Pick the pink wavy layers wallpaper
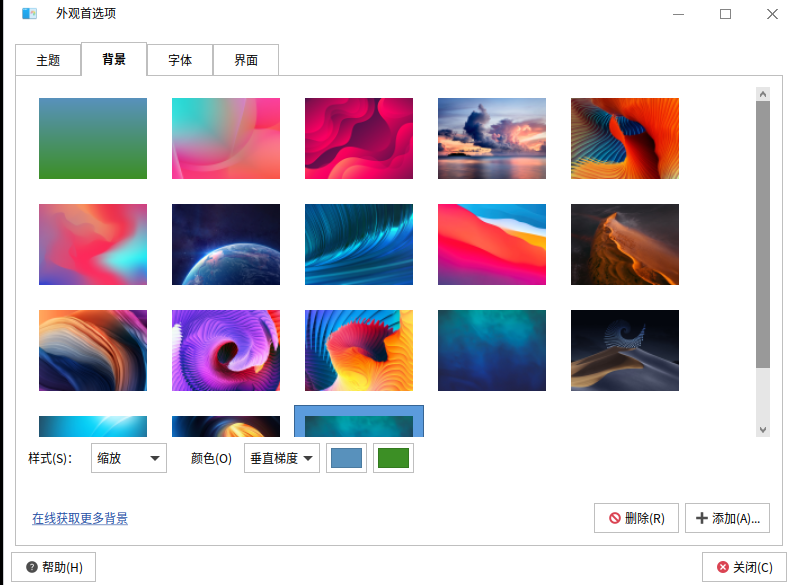Viewport: 792px width, 585px height. pos(359,138)
